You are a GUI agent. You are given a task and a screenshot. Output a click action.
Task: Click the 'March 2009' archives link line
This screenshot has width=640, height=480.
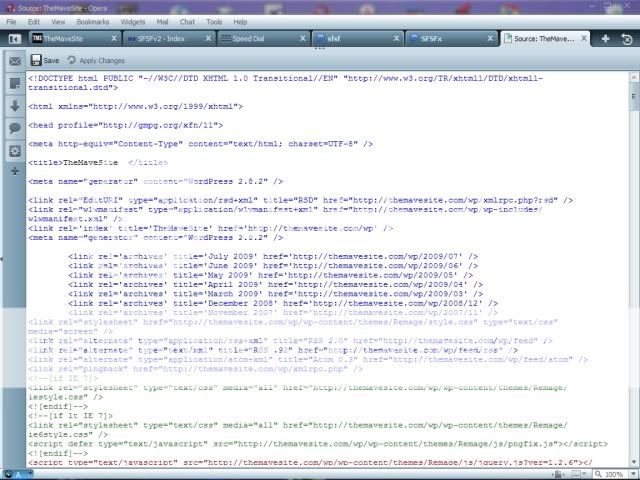pyautogui.click(x=276, y=294)
